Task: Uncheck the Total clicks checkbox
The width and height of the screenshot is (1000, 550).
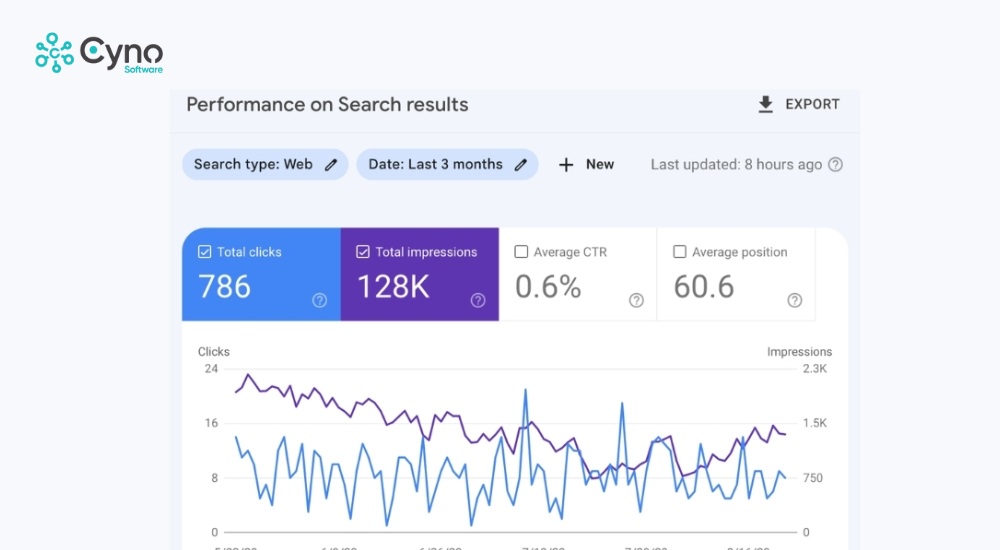Action: tap(205, 252)
